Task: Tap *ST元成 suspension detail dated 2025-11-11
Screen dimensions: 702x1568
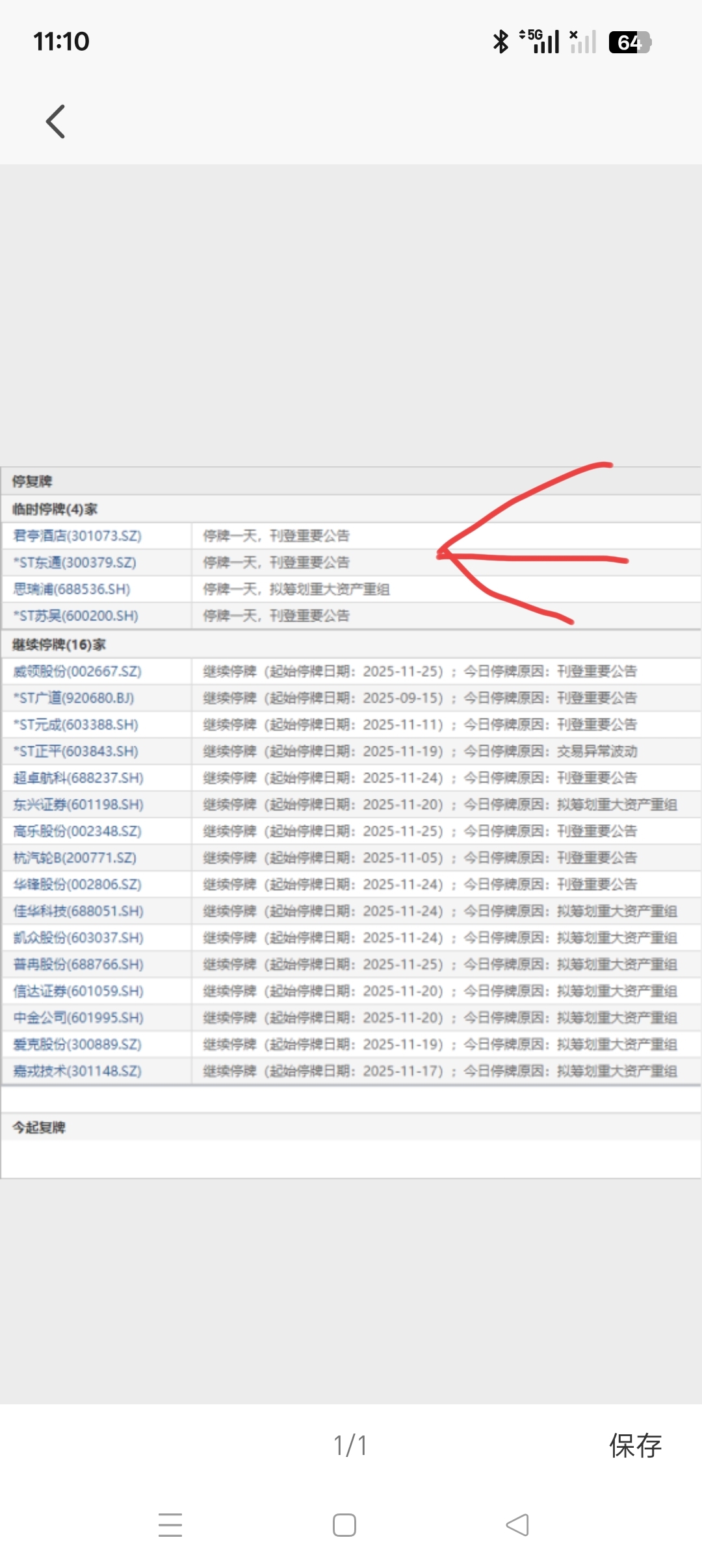Action: coord(420,725)
